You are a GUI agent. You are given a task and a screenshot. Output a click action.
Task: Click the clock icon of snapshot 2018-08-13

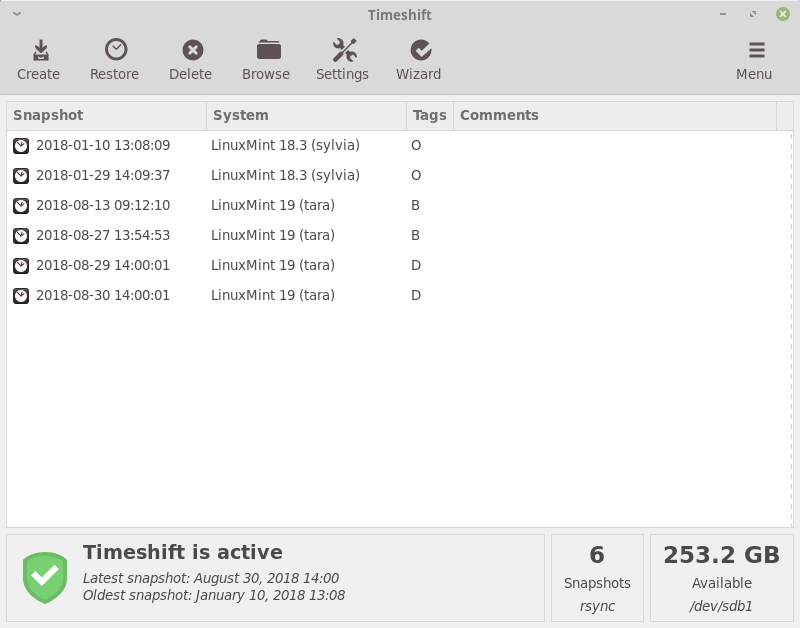[x=21, y=206]
